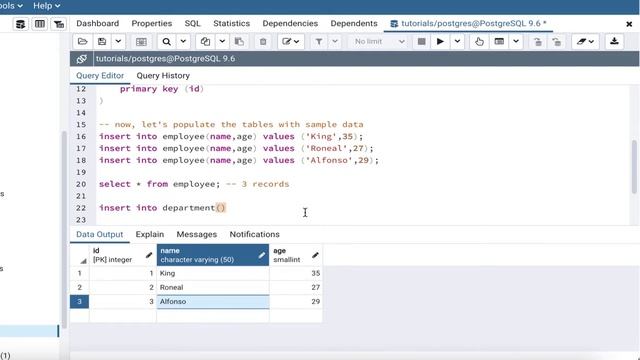Close the query tool panel with X

coord(629,24)
